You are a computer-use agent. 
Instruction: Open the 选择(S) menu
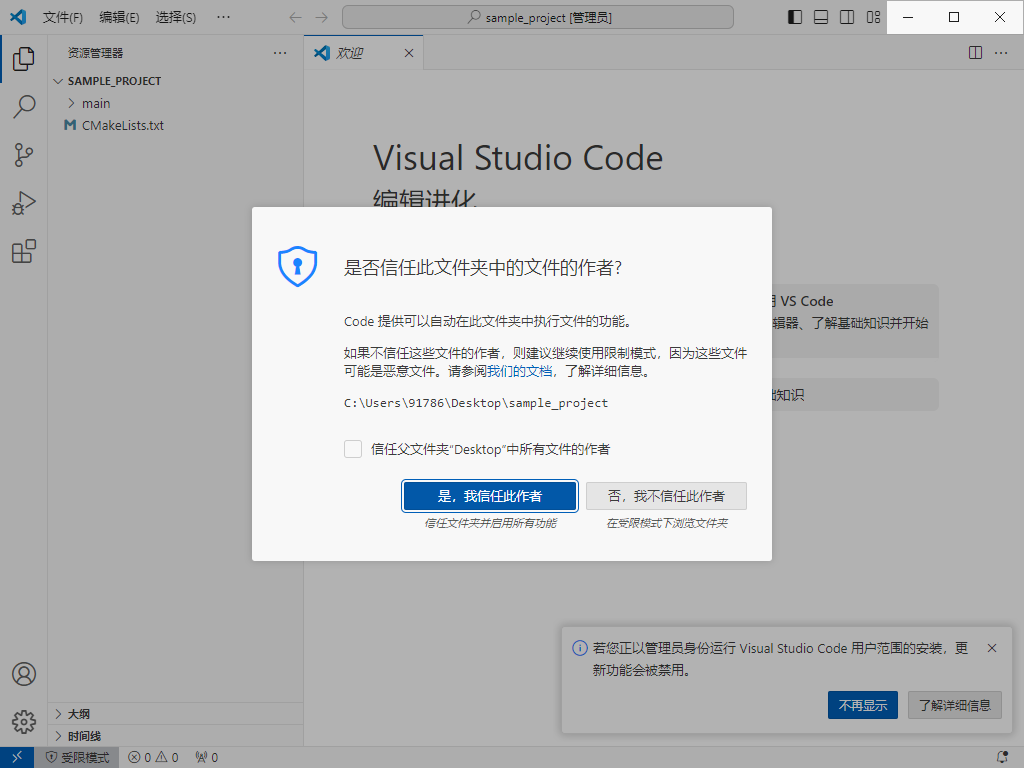click(176, 18)
